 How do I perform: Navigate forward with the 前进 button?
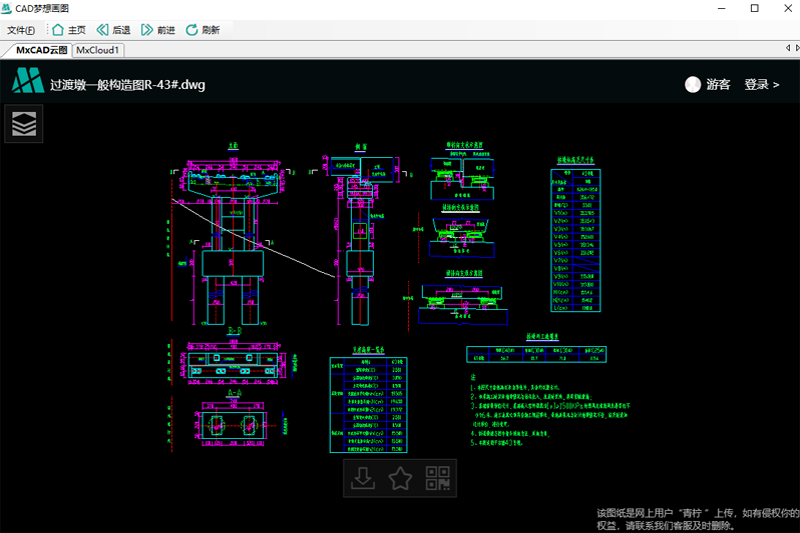tap(158, 30)
